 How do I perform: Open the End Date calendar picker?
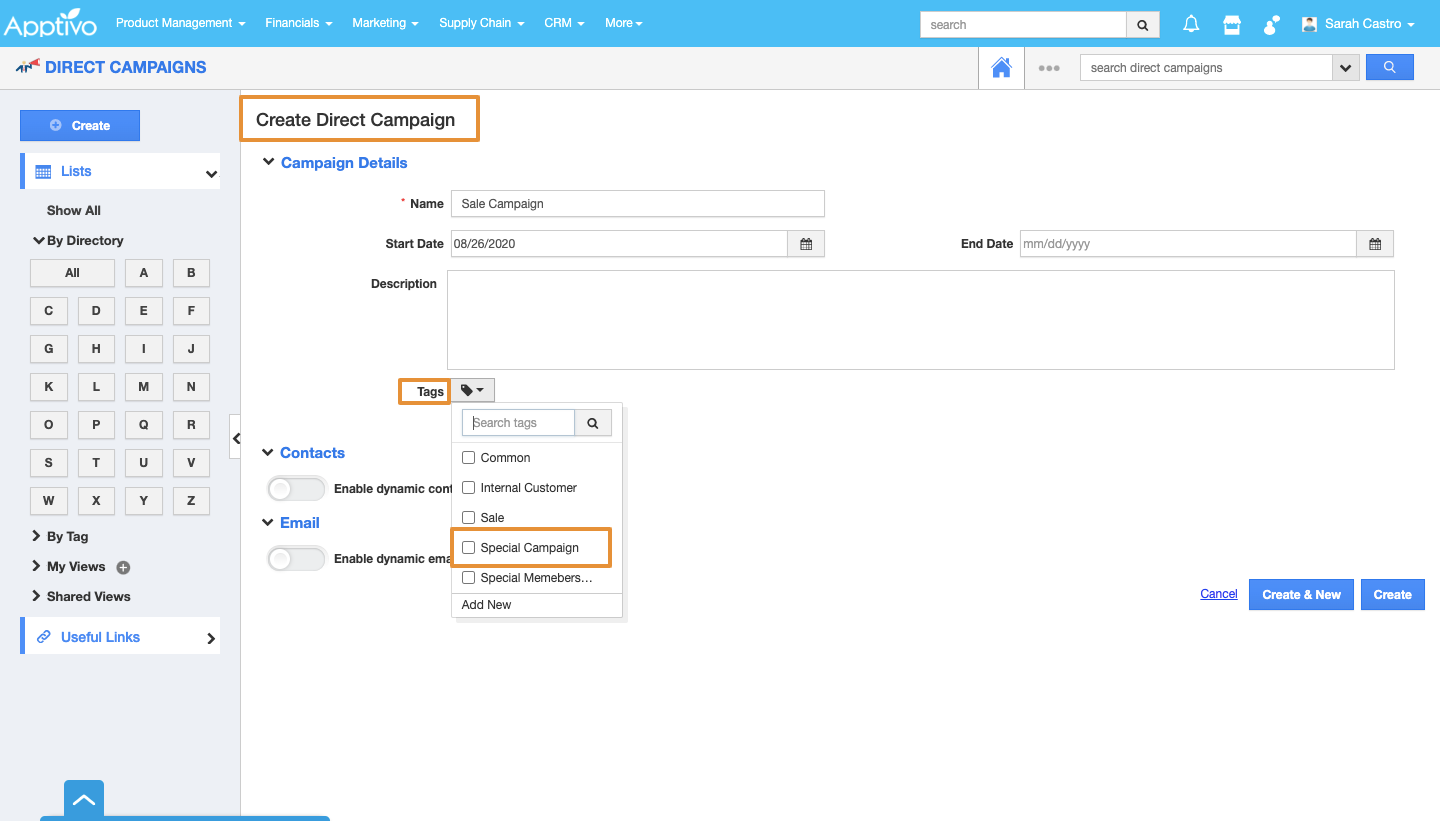coord(1375,244)
